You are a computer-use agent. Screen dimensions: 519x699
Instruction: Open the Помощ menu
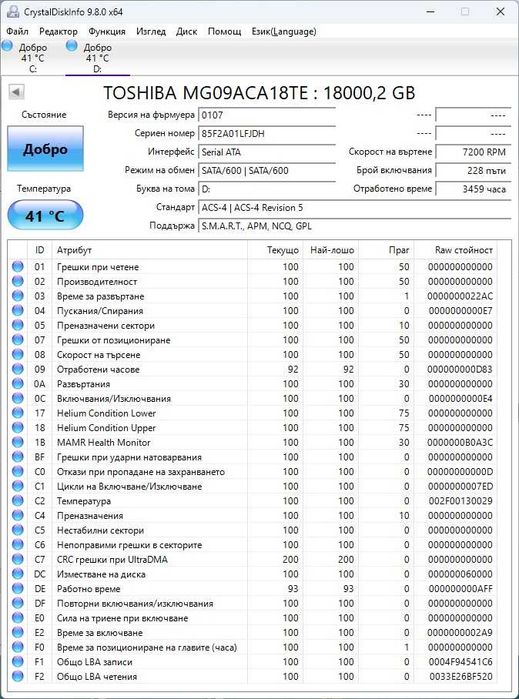[x=225, y=32]
